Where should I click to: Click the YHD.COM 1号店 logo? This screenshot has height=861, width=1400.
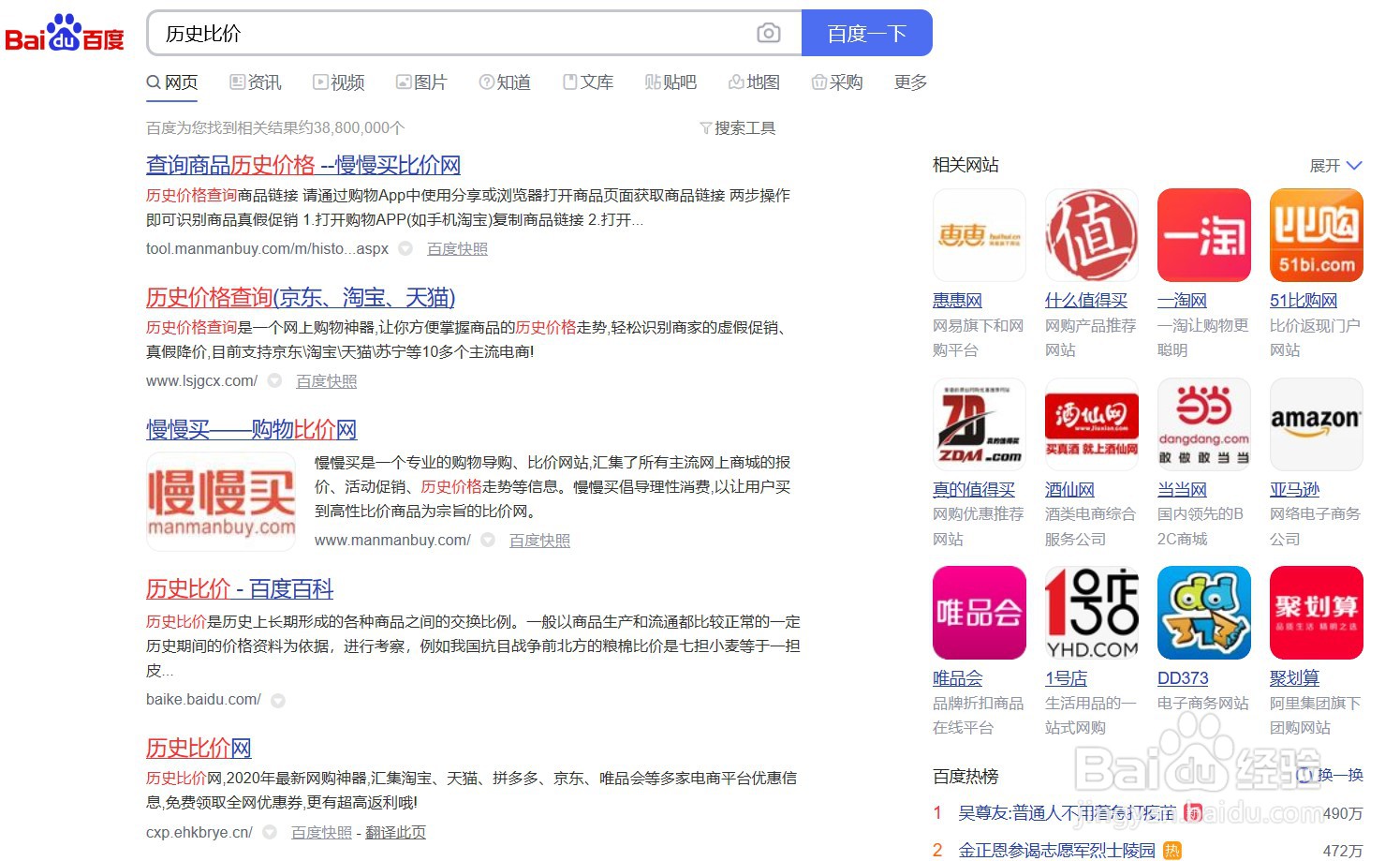click(1092, 613)
